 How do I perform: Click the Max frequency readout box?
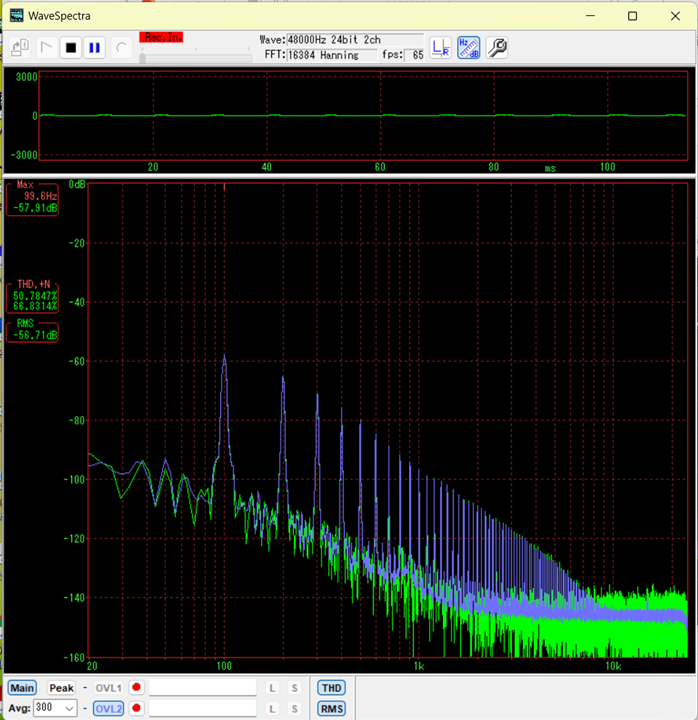32,197
